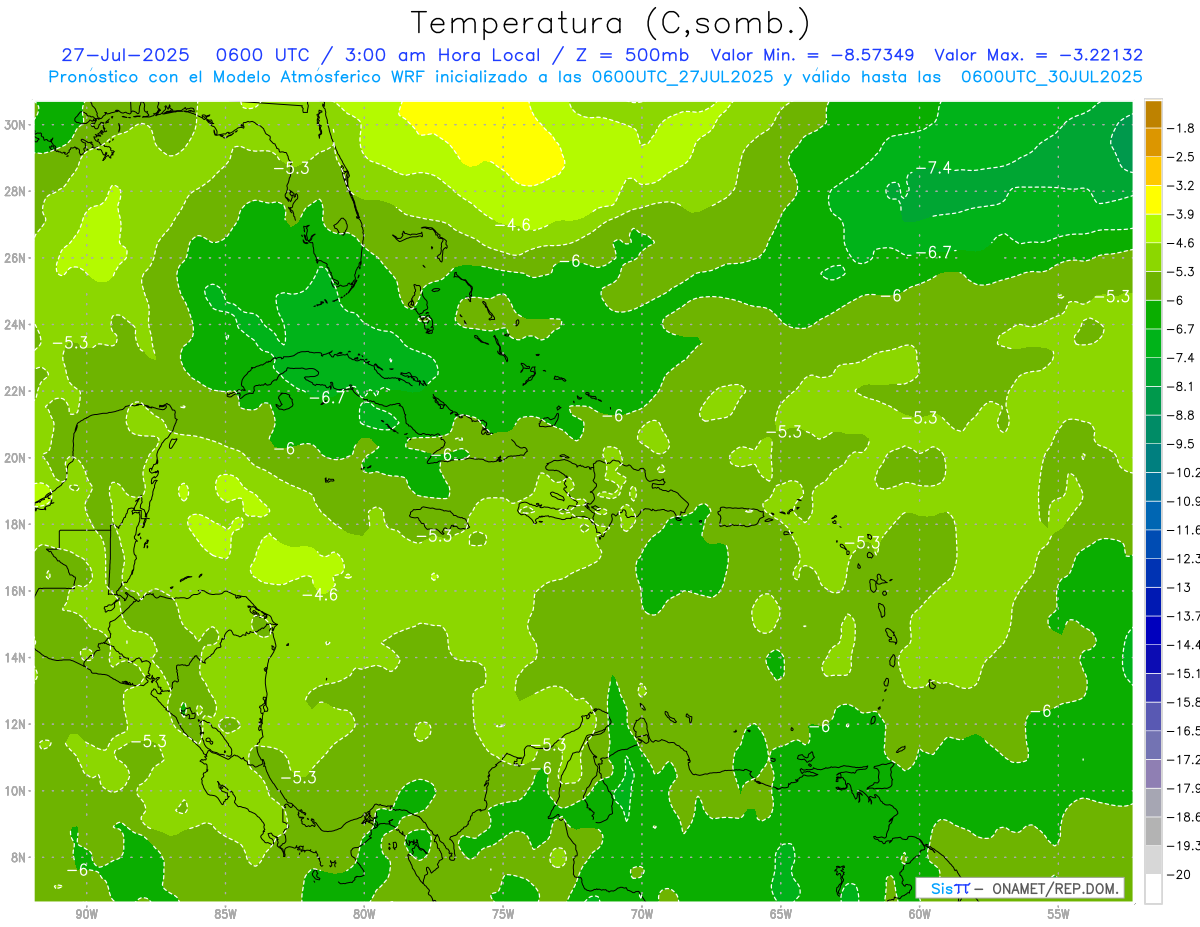Click the 80W longitude axis label
The image size is (1200, 927).
coord(364,913)
